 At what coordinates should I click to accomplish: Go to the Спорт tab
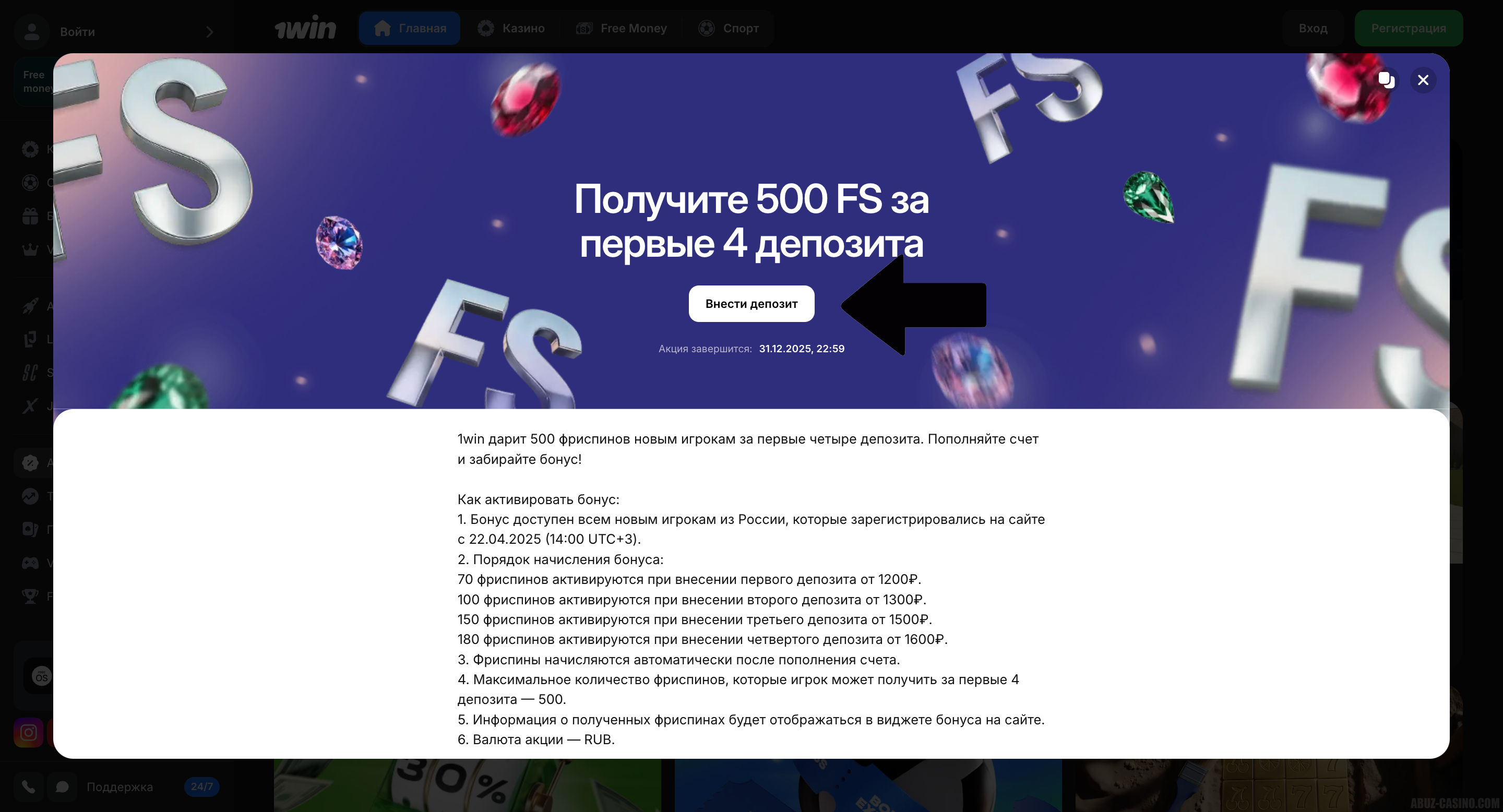click(728, 28)
